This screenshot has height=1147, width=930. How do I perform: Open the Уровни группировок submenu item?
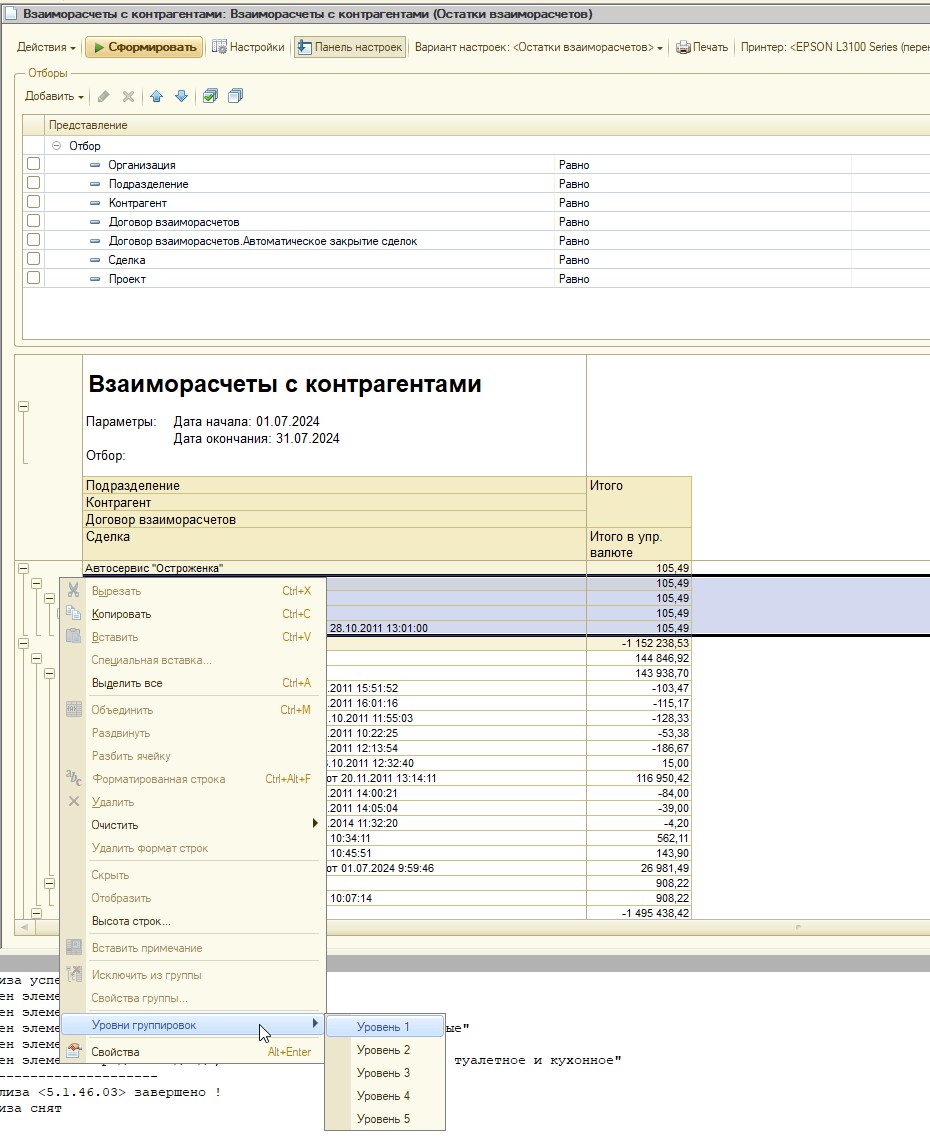[192, 1026]
